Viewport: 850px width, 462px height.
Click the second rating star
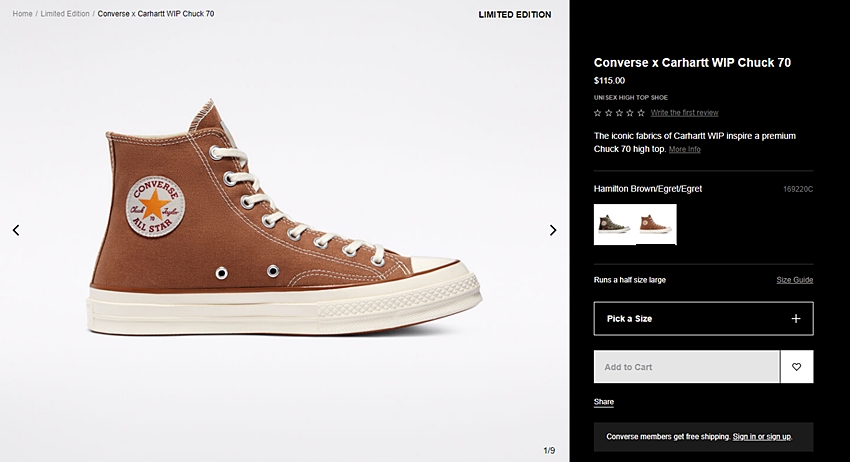tap(608, 113)
